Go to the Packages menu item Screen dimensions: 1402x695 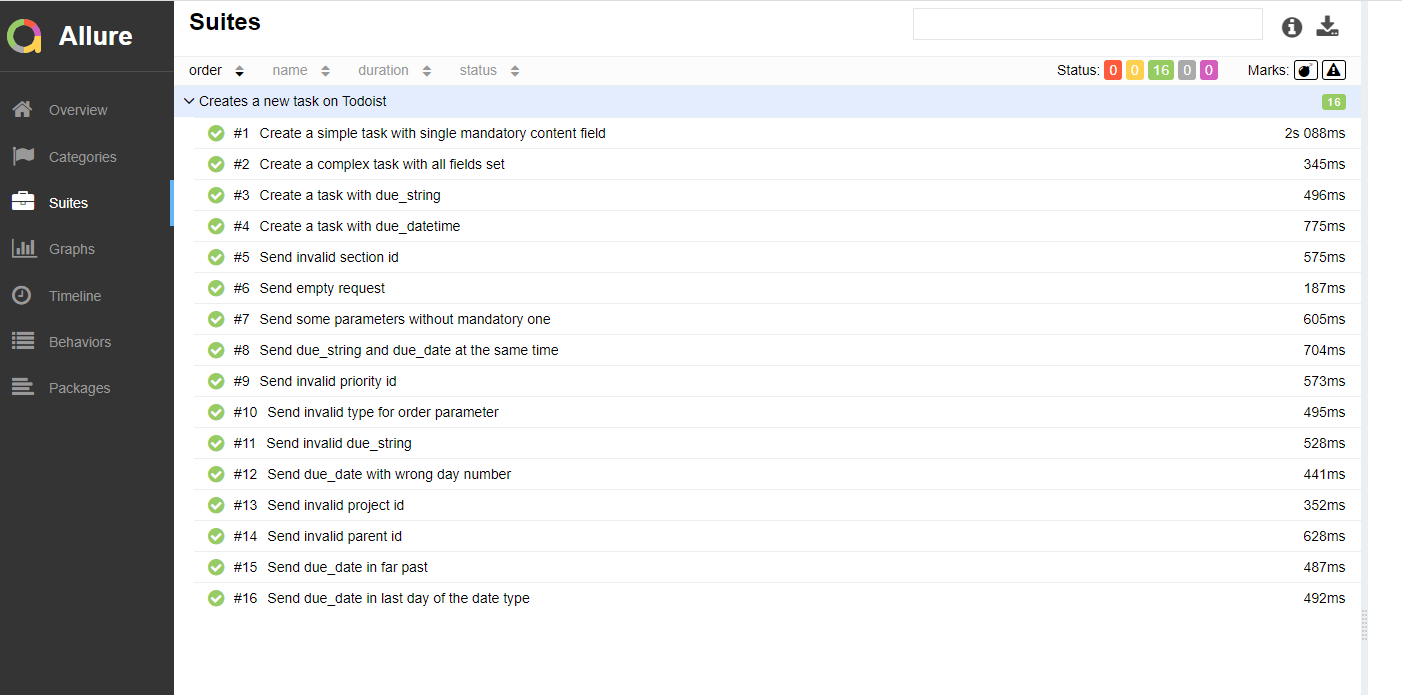[x=80, y=388]
